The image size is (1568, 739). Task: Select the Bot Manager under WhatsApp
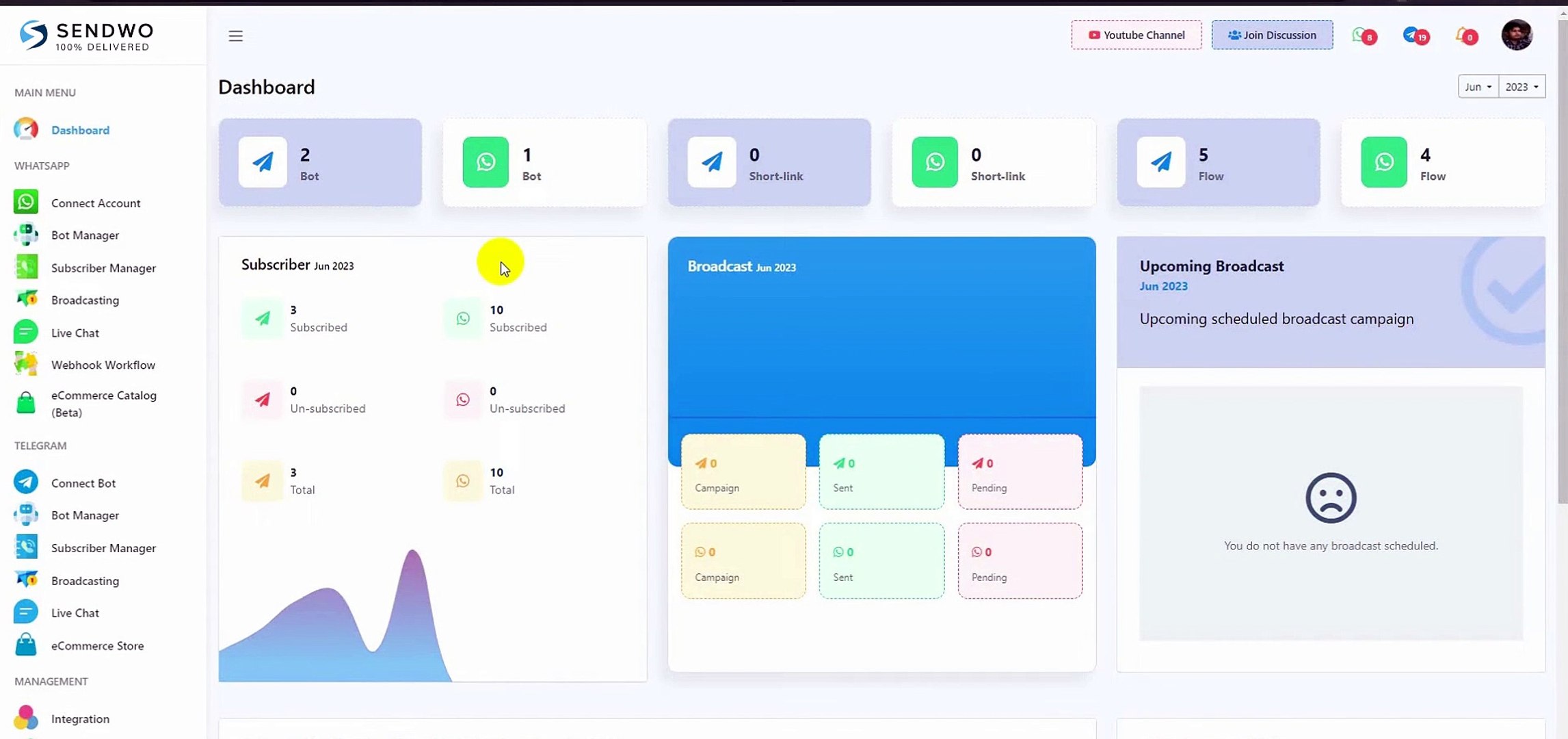[85, 235]
